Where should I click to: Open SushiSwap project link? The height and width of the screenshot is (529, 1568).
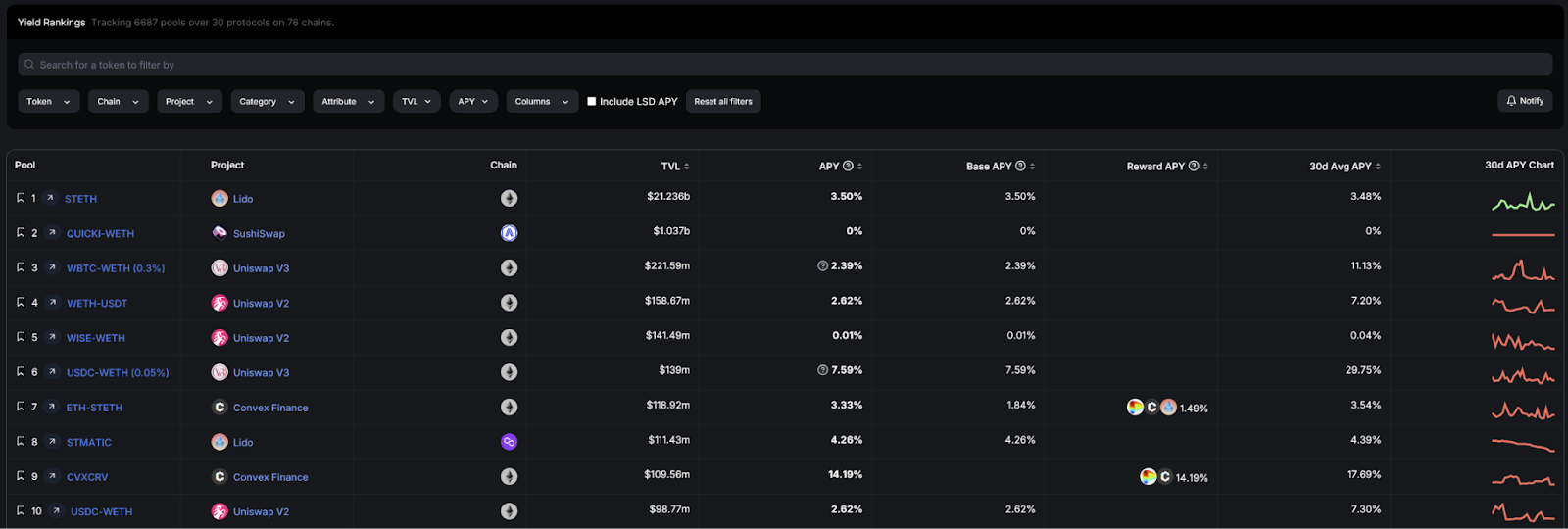pyautogui.click(x=259, y=234)
